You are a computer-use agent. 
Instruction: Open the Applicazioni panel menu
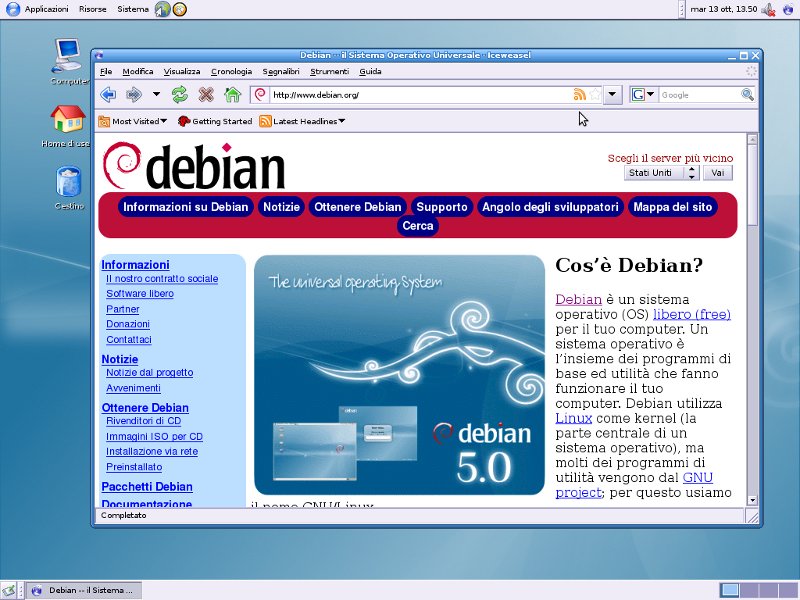(x=46, y=9)
